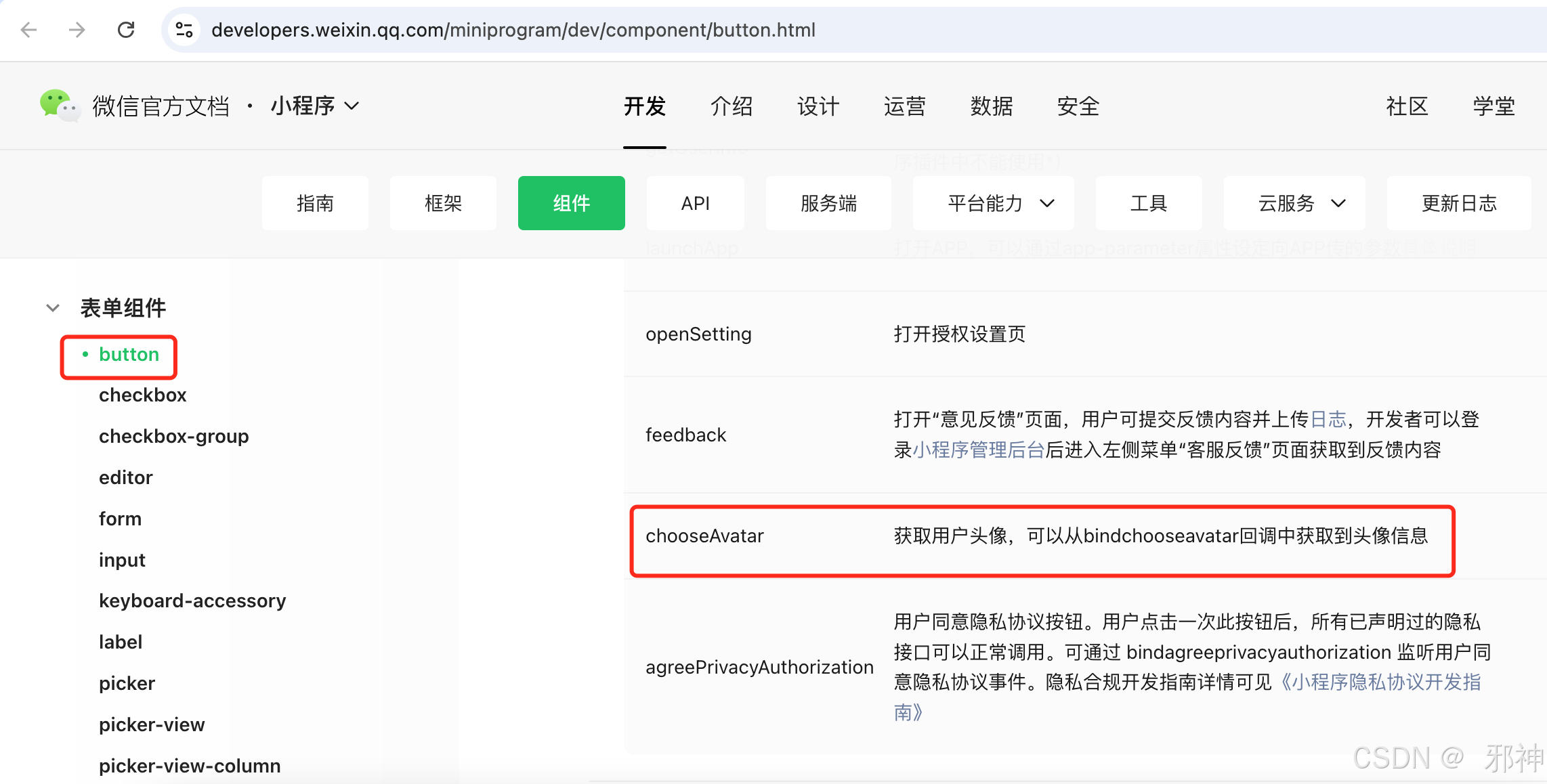The height and width of the screenshot is (784, 1547).
Task: Click the browser forward arrow
Action: tap(77, 30)
